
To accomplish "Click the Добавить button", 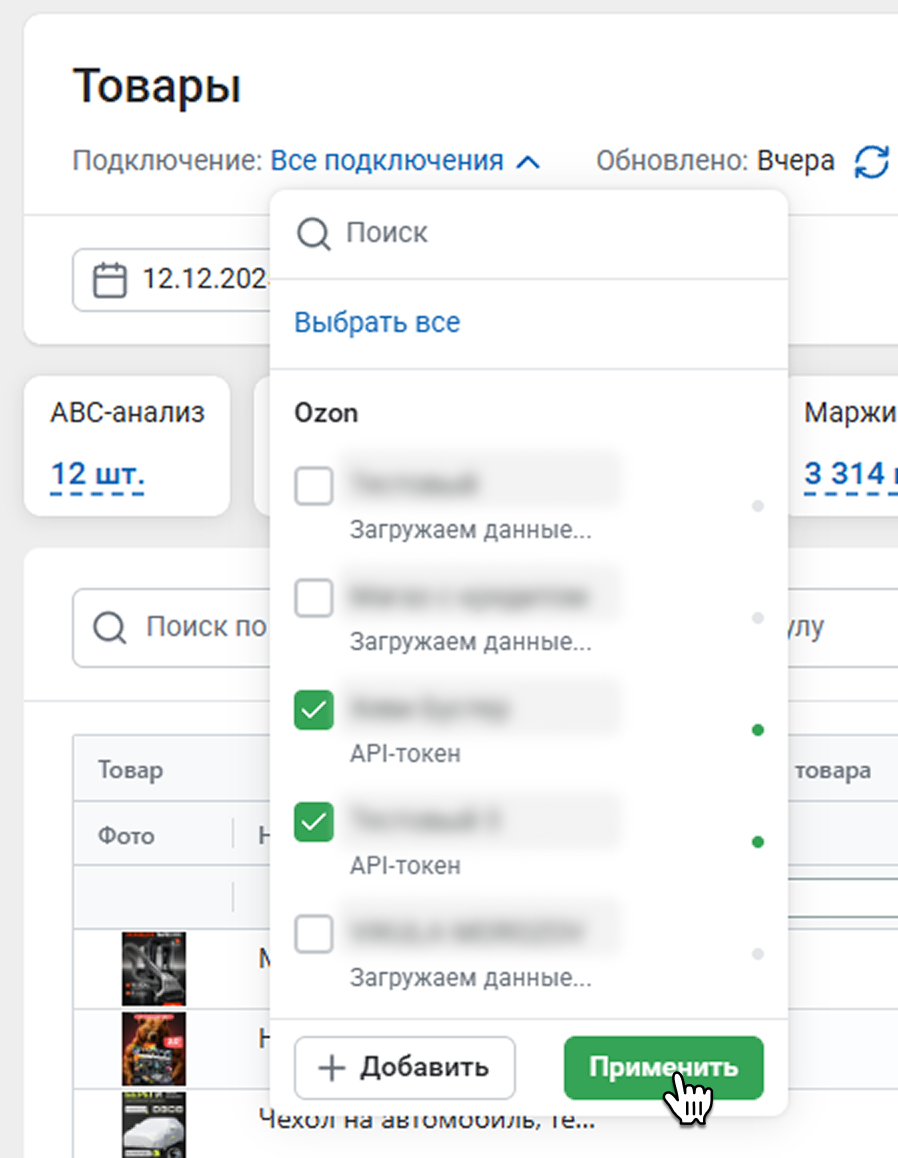I will coord(404,1068).
